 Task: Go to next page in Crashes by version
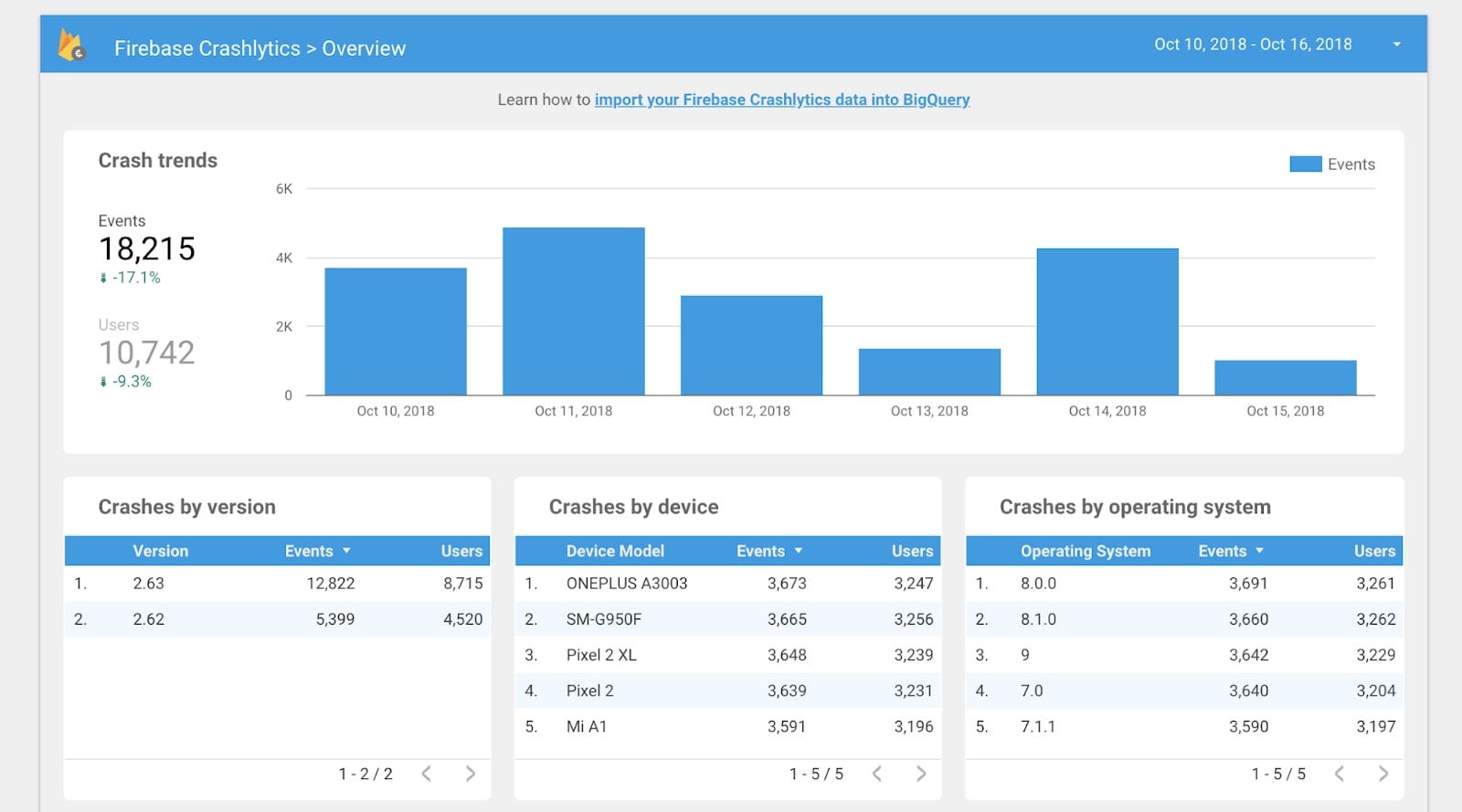pyautogui.click(x=471, y=774)
